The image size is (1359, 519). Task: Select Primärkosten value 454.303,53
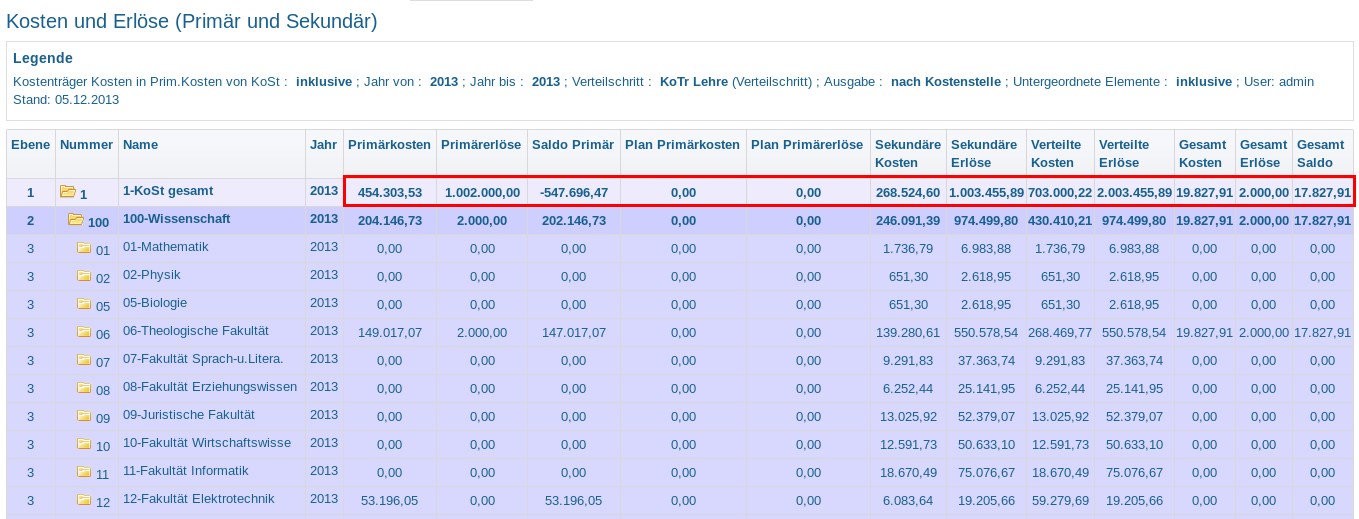[x=390, y=192]
